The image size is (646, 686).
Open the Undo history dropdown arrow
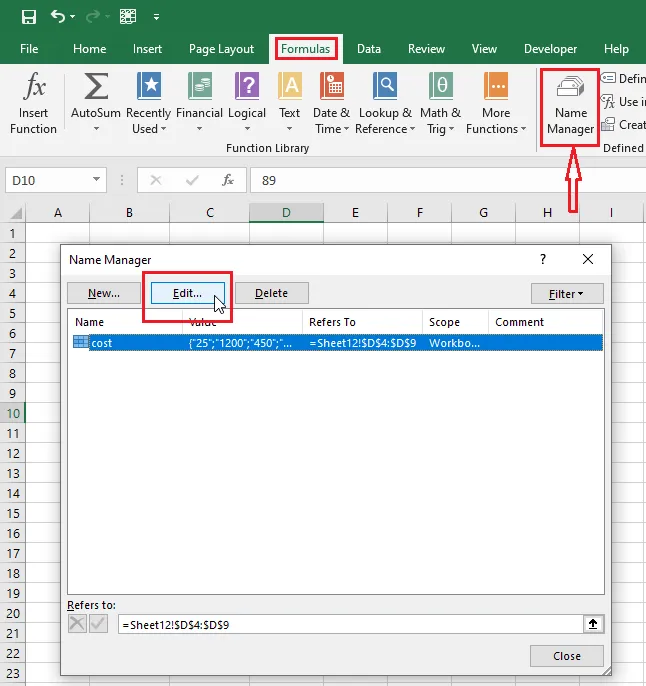point(73,17)
